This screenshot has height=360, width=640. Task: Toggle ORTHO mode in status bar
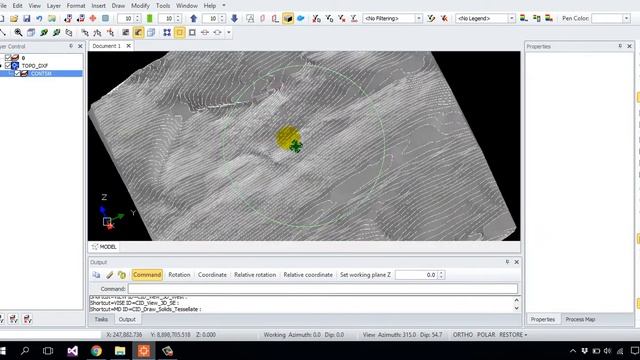point(462,335)
